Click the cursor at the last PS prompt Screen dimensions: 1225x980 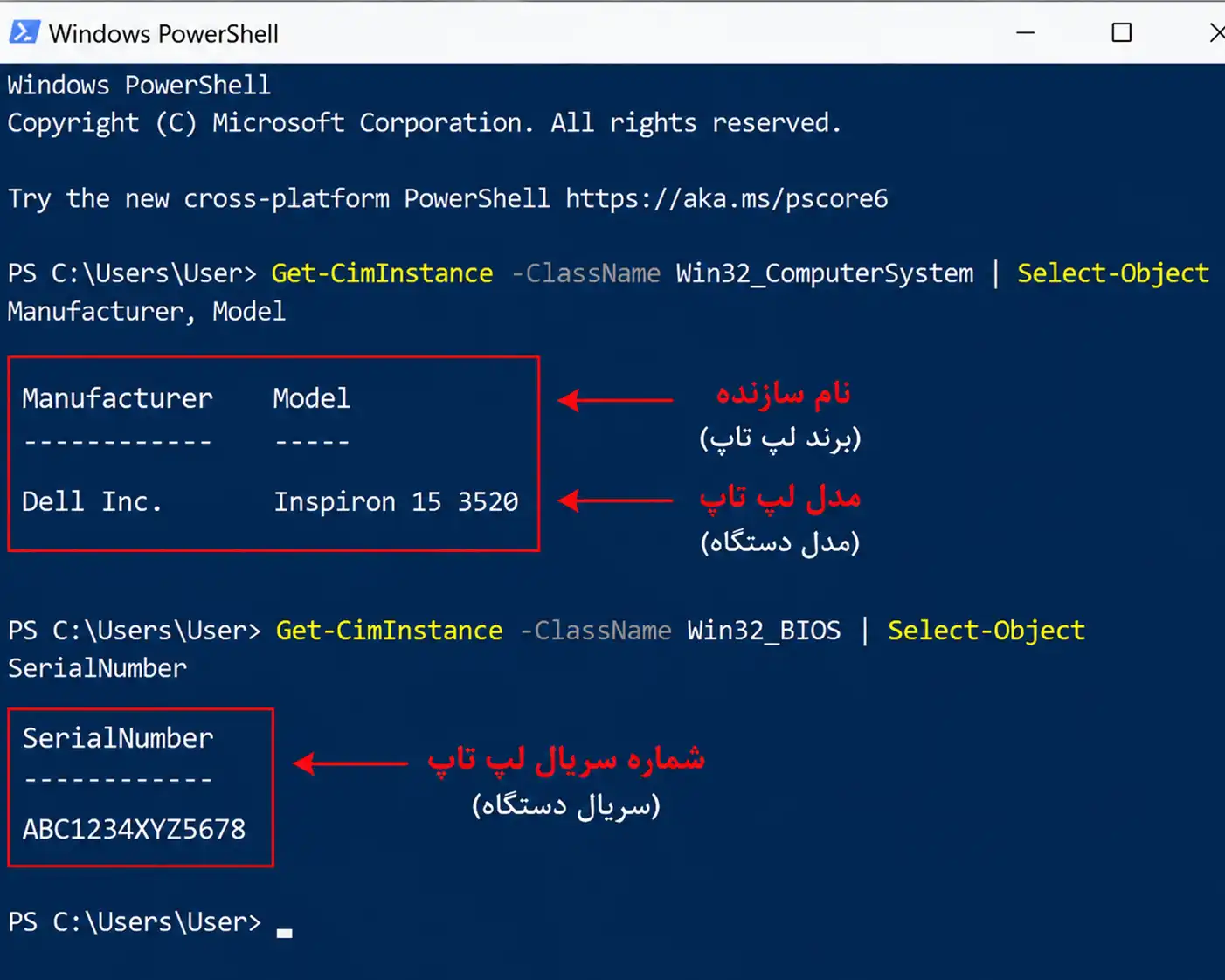[x=284, y=933]
